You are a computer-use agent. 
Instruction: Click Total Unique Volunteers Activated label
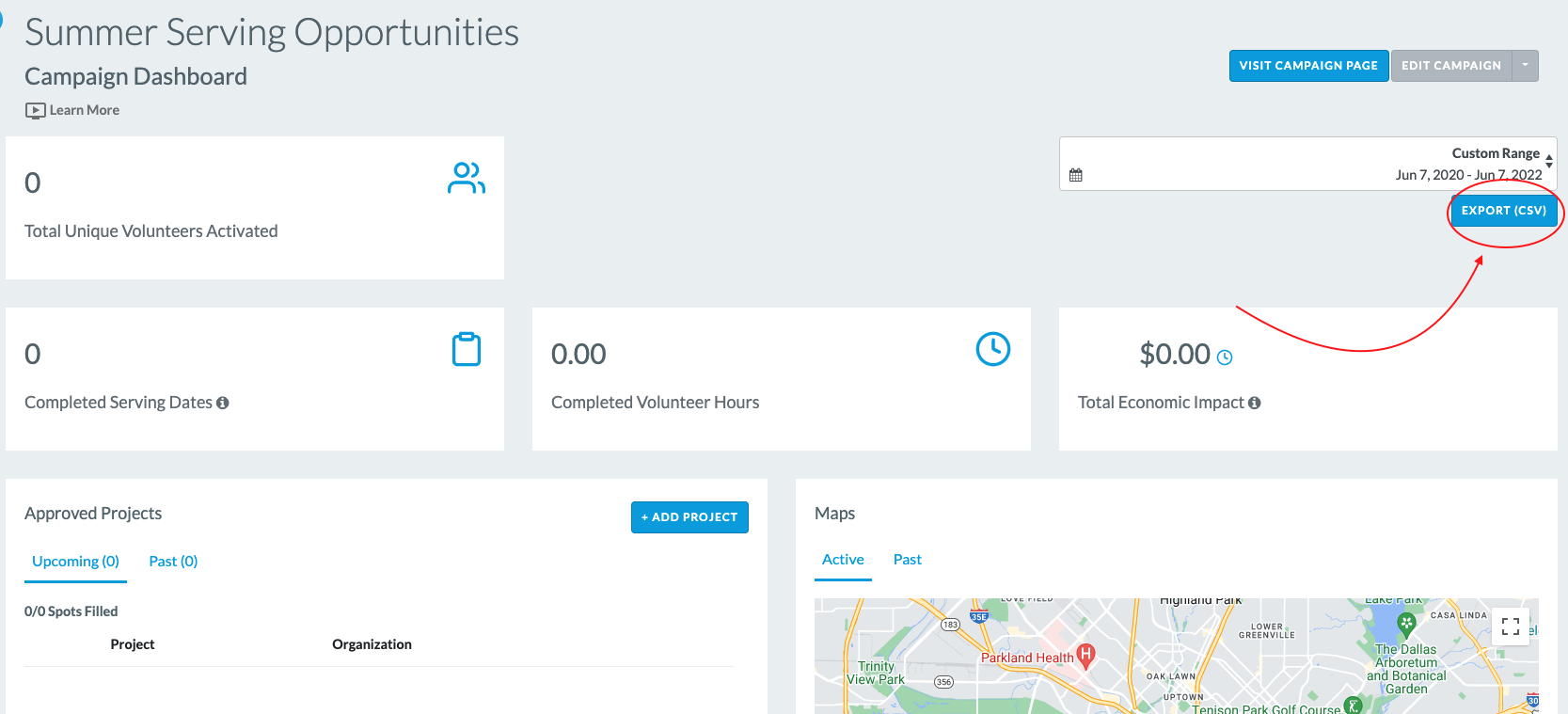[151, 231]
